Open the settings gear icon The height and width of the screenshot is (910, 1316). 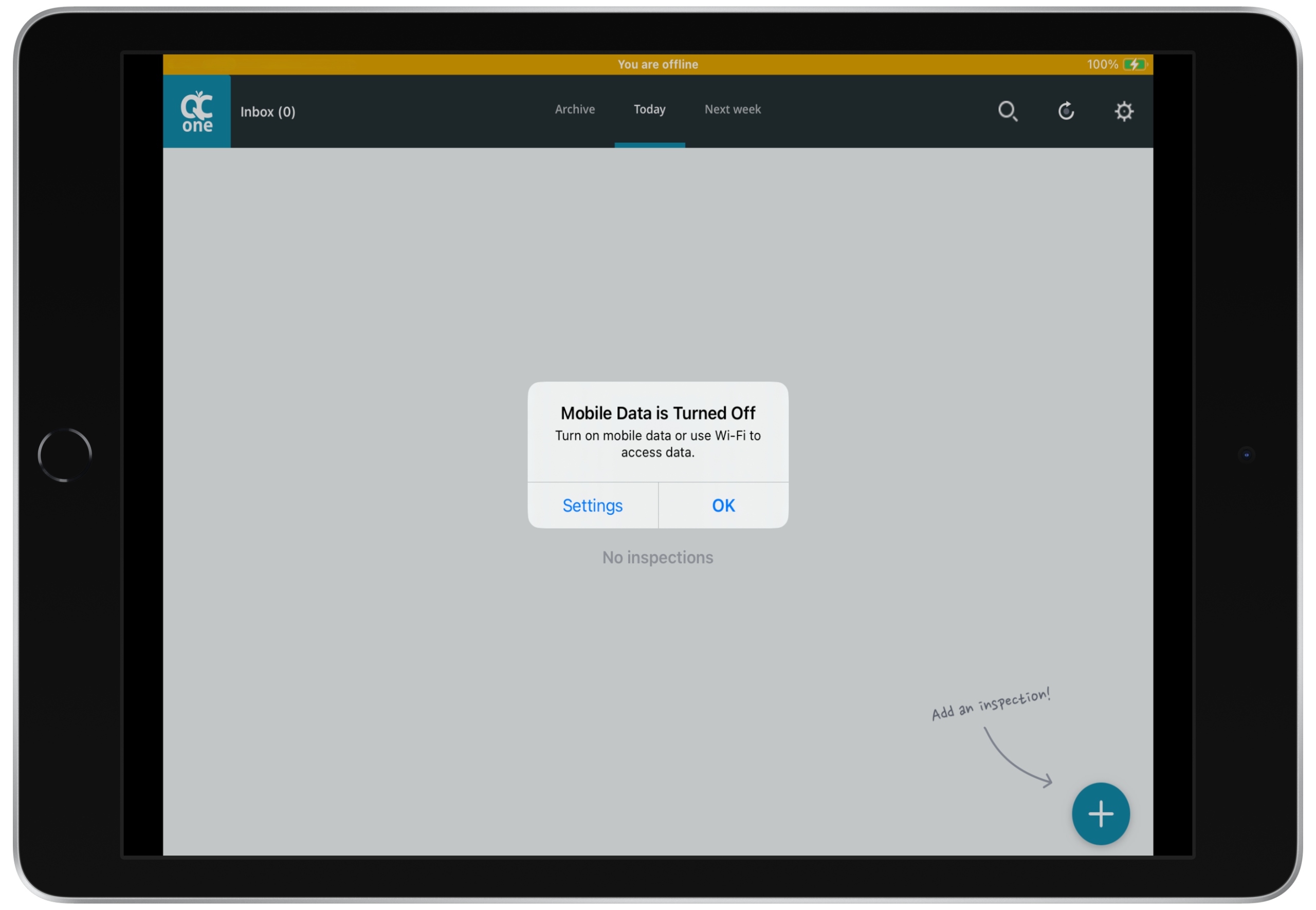(x=1124, y=111)
